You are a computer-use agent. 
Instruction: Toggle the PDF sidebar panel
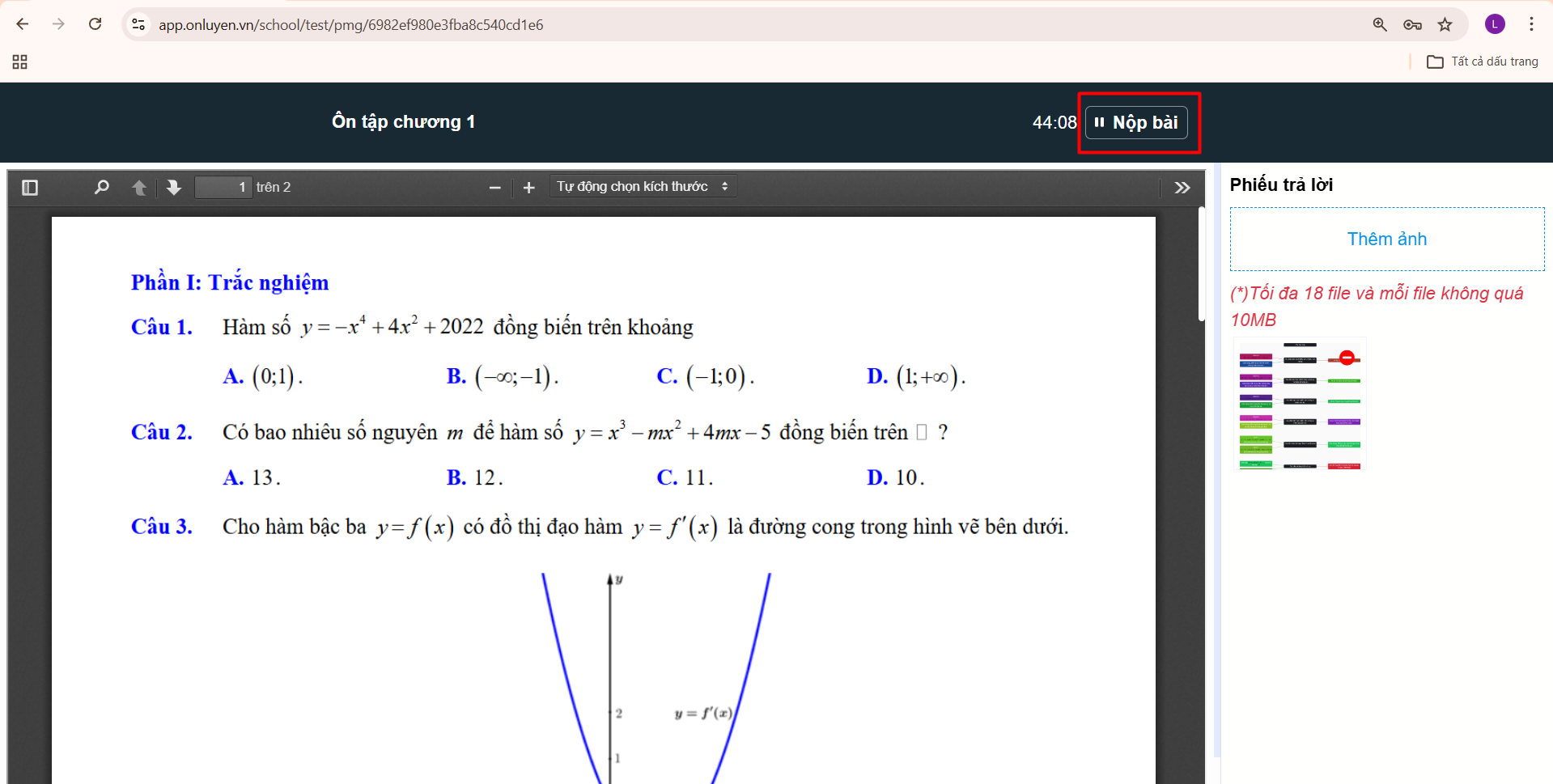30,188
